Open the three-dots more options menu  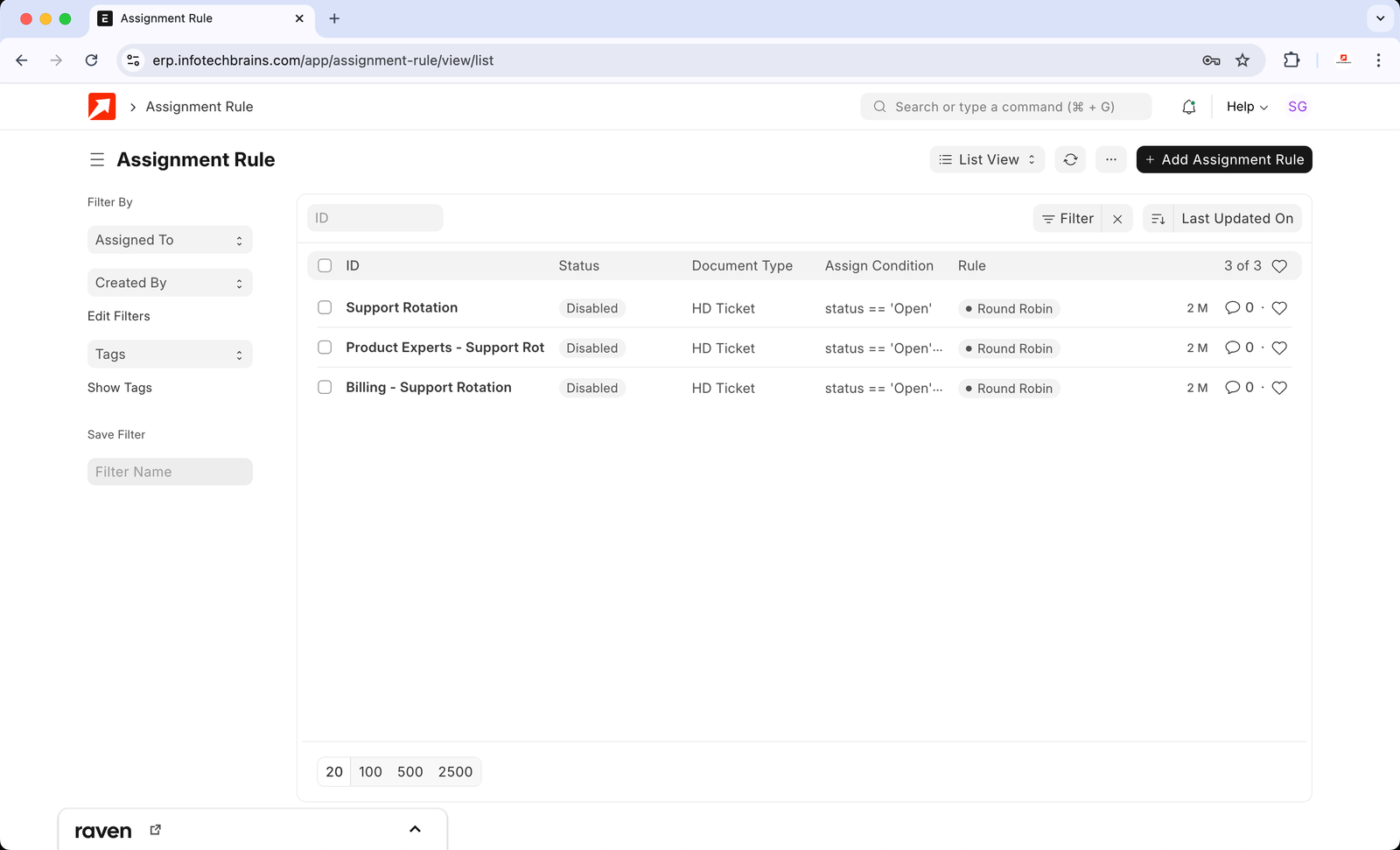tap(1110, 159)
